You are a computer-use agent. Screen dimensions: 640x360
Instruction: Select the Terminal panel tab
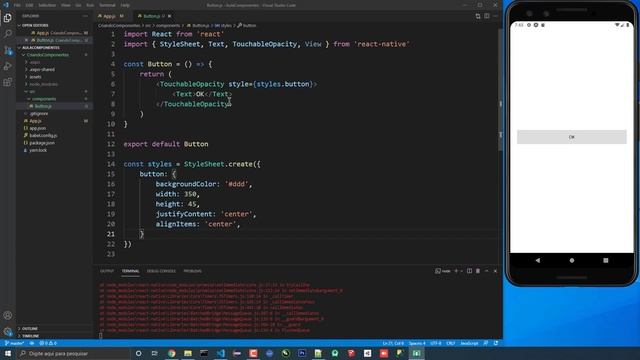[130, 271]
